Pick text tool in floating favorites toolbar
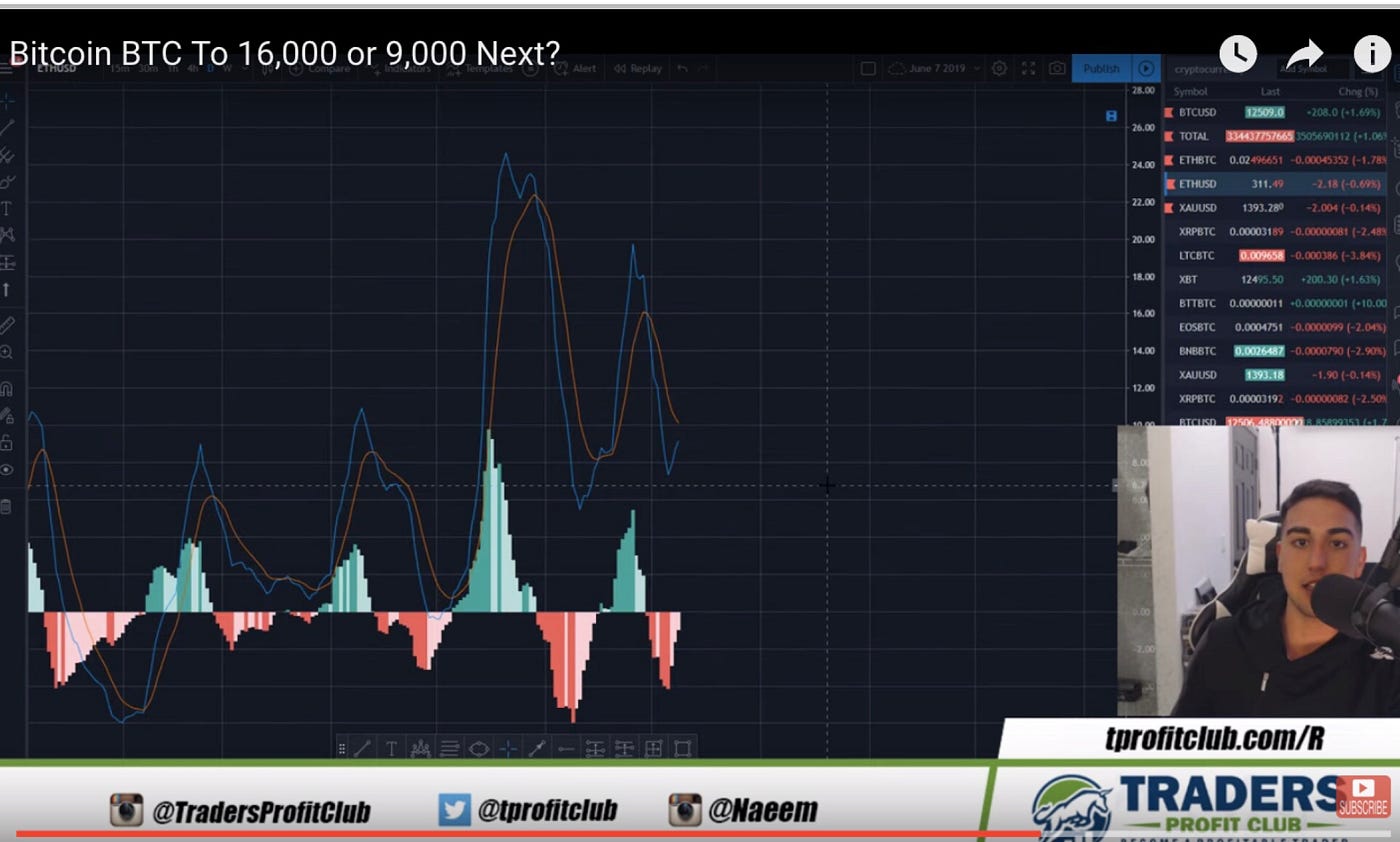This screenshot has height=842, width=1400. tap(391, 748)
